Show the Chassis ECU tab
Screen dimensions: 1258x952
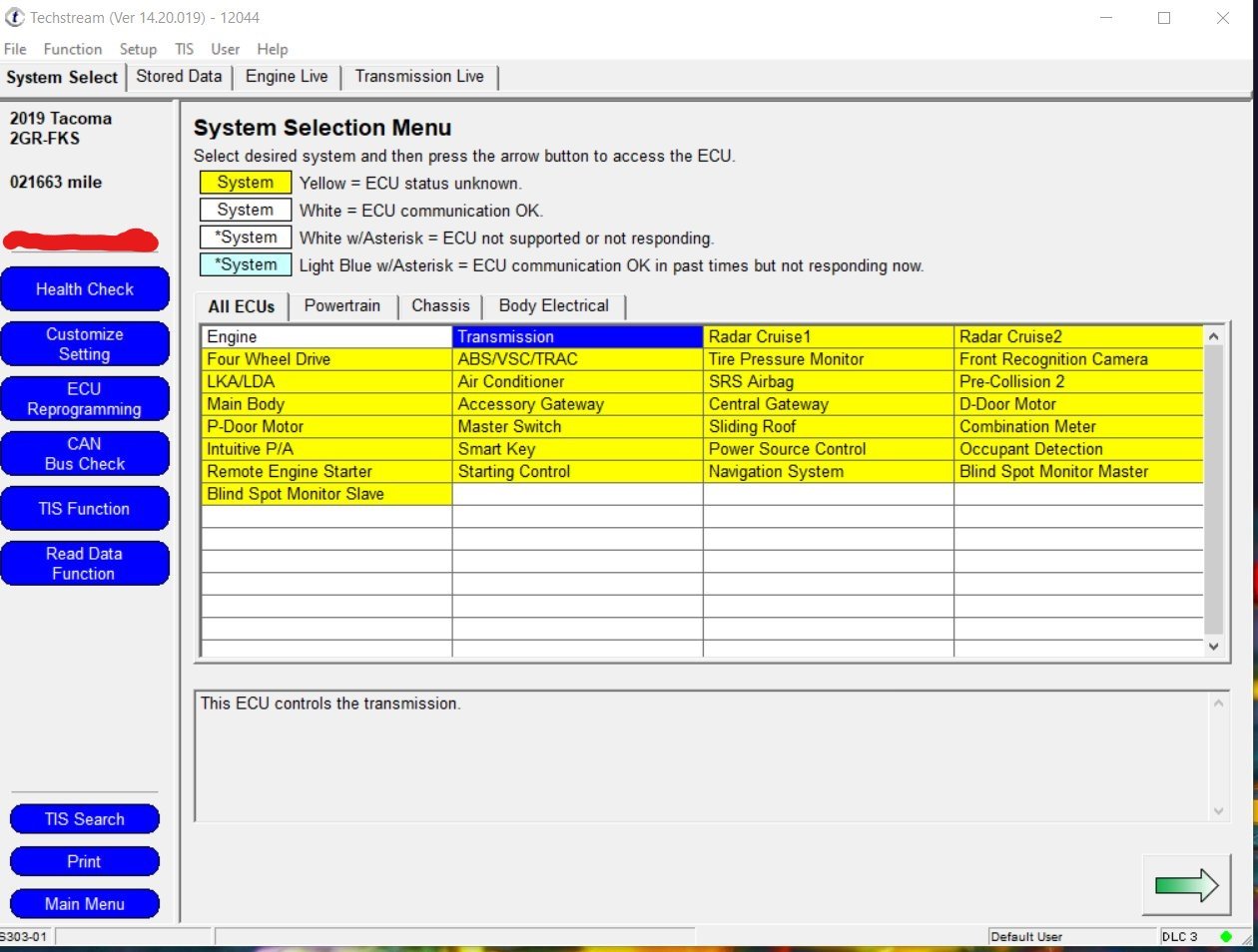point(440,306)
